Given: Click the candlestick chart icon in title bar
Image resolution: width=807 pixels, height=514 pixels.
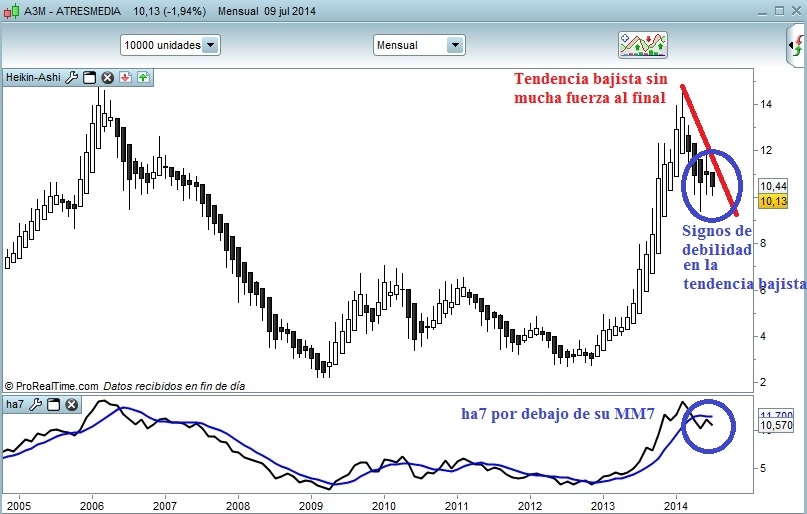Looking at the screenshot, I should [11, 11].
